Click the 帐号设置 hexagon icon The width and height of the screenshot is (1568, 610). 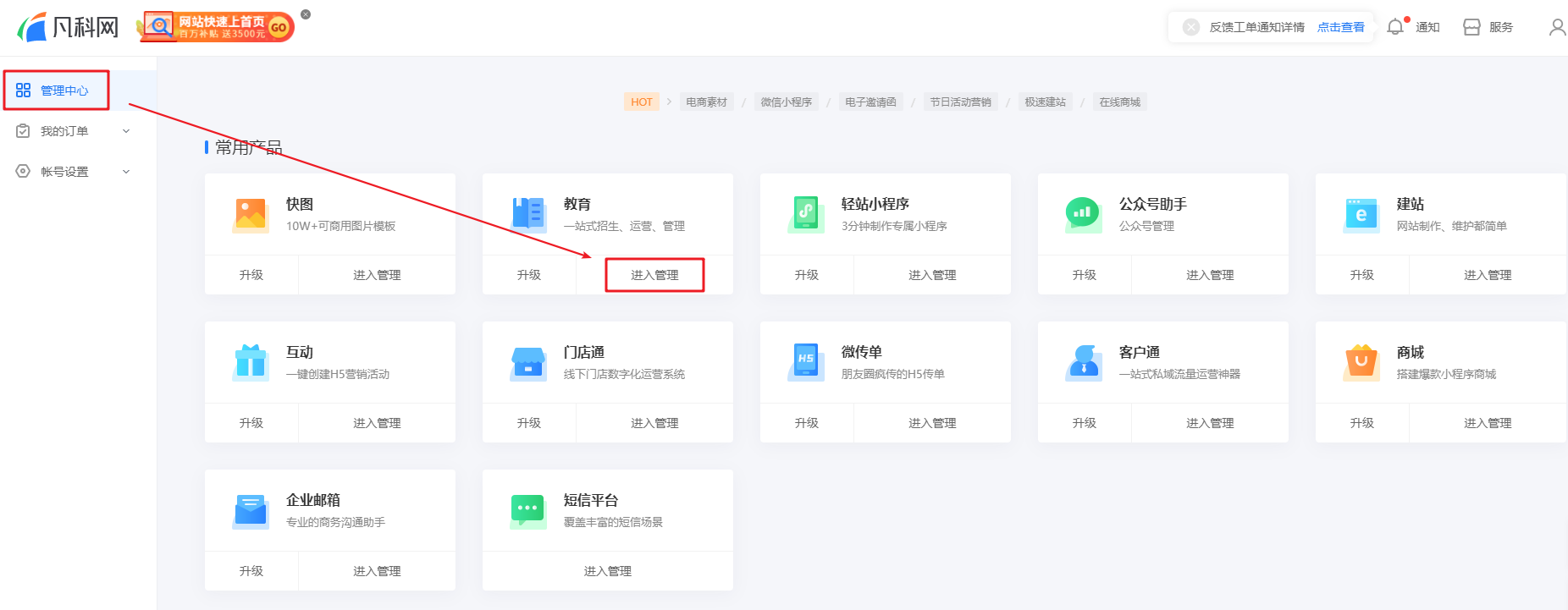click(23, 172)
